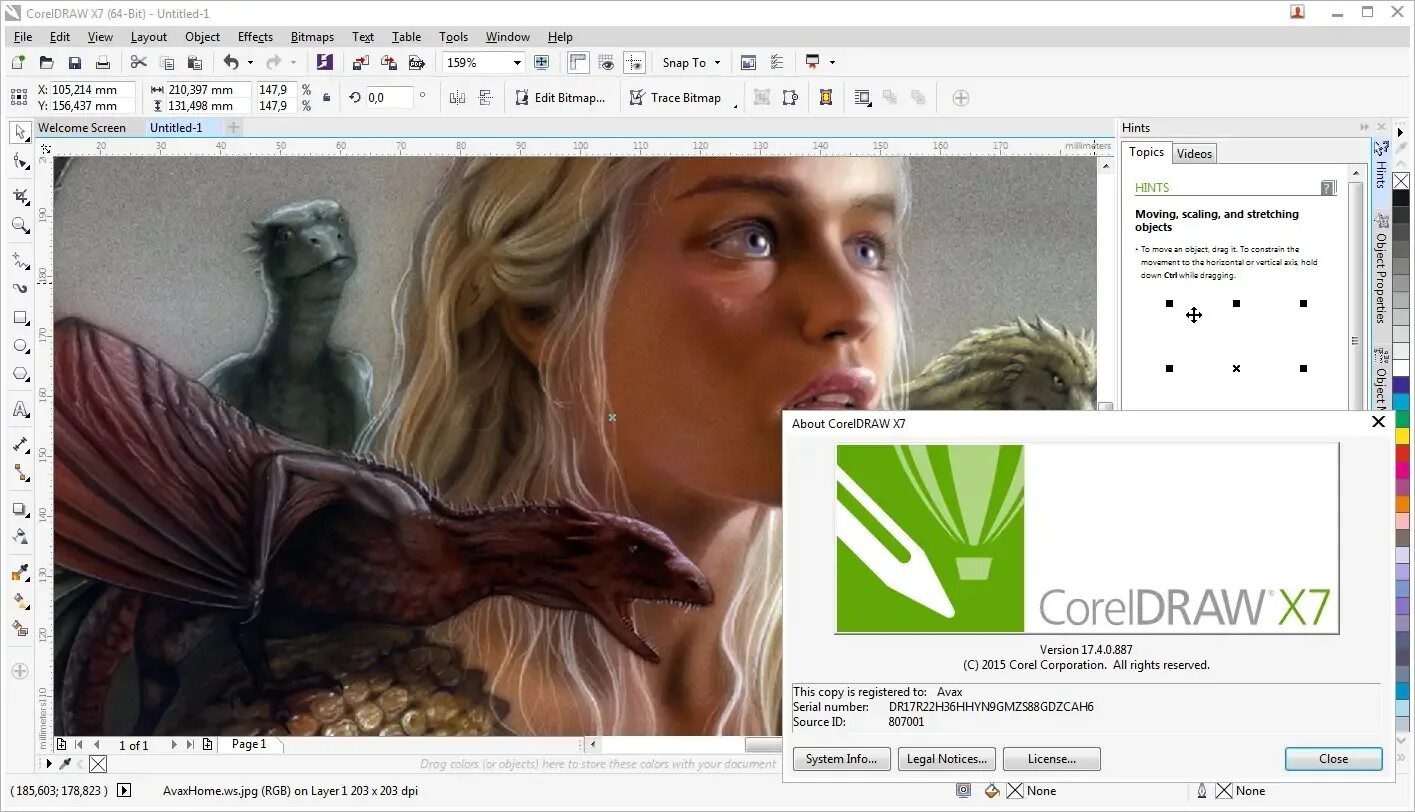
Task: Toggle Show Guidelines button
Action: click(634, 62)
